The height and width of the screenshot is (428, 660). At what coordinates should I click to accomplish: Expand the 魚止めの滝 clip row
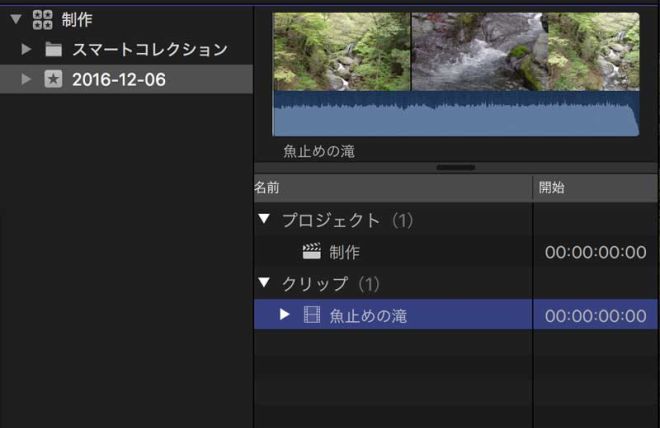click(285, 315)
